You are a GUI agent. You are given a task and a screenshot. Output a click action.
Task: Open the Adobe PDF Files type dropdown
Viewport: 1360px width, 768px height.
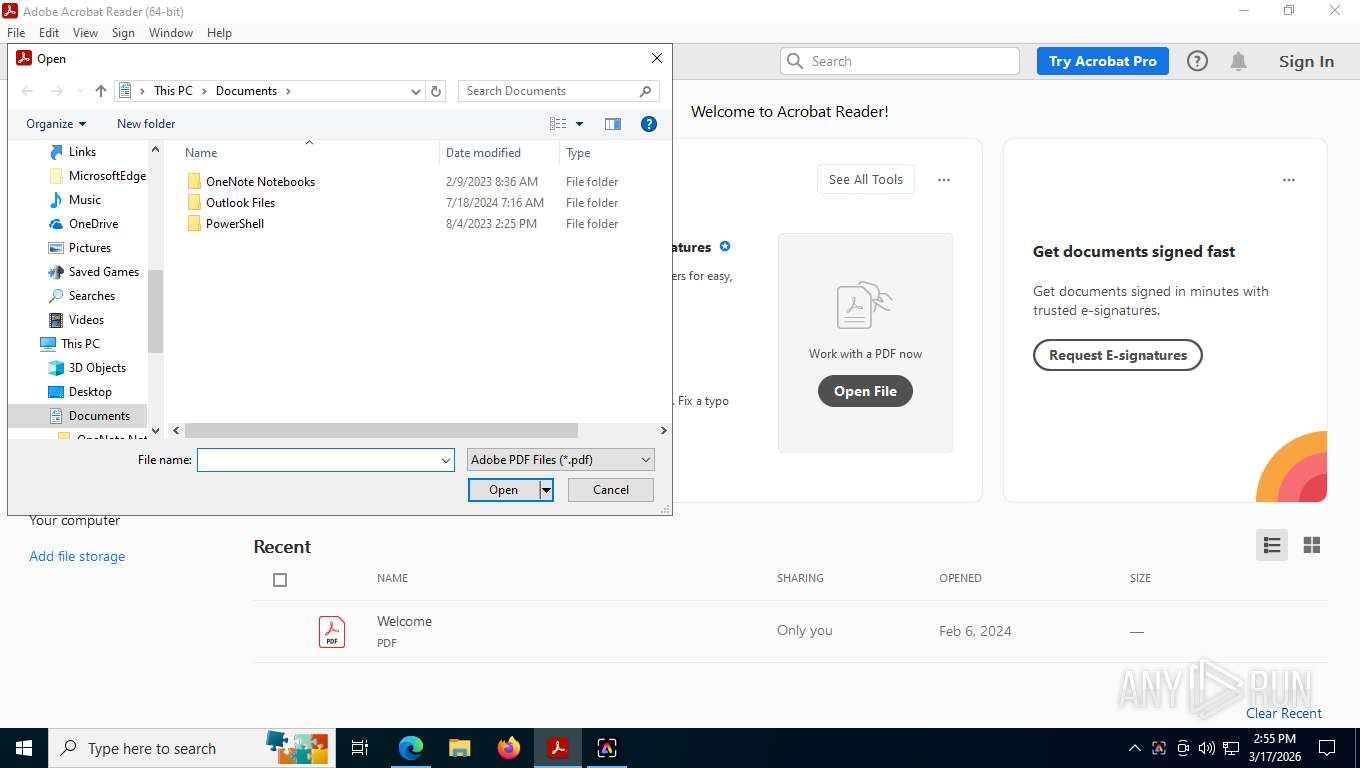coord(560,460)
